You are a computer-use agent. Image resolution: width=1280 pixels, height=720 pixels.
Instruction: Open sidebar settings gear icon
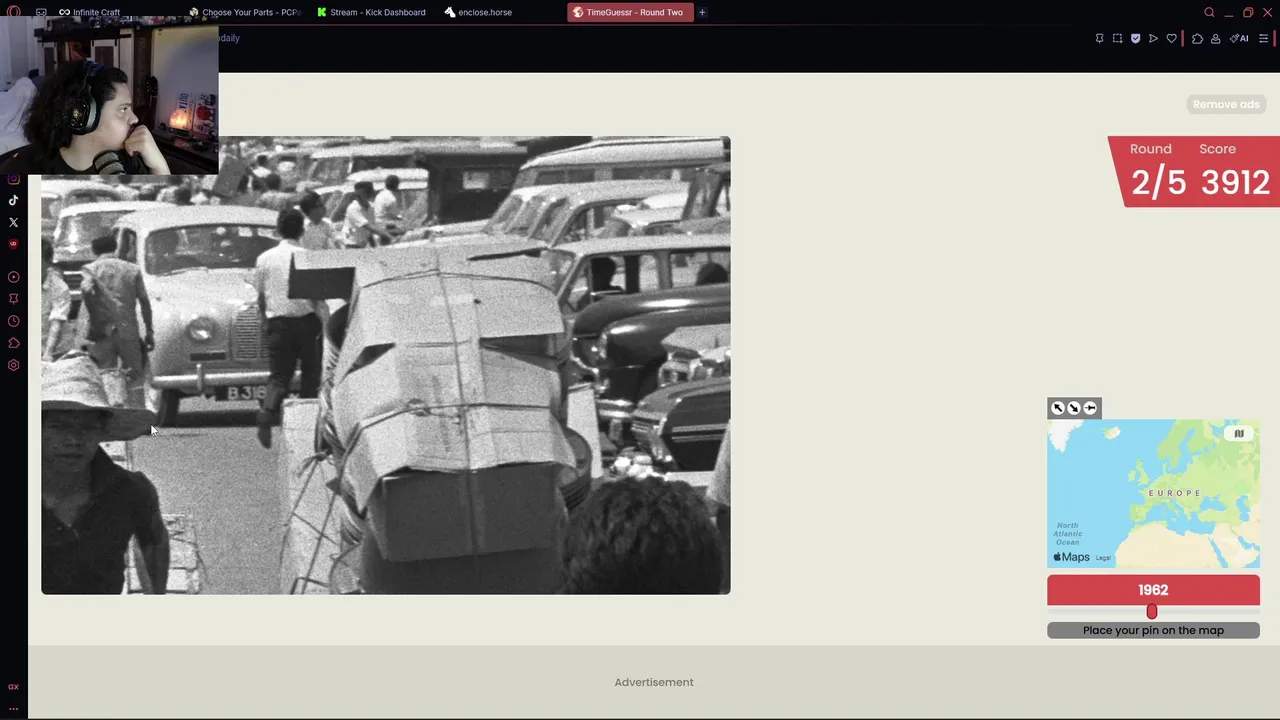tap(13, 365)
